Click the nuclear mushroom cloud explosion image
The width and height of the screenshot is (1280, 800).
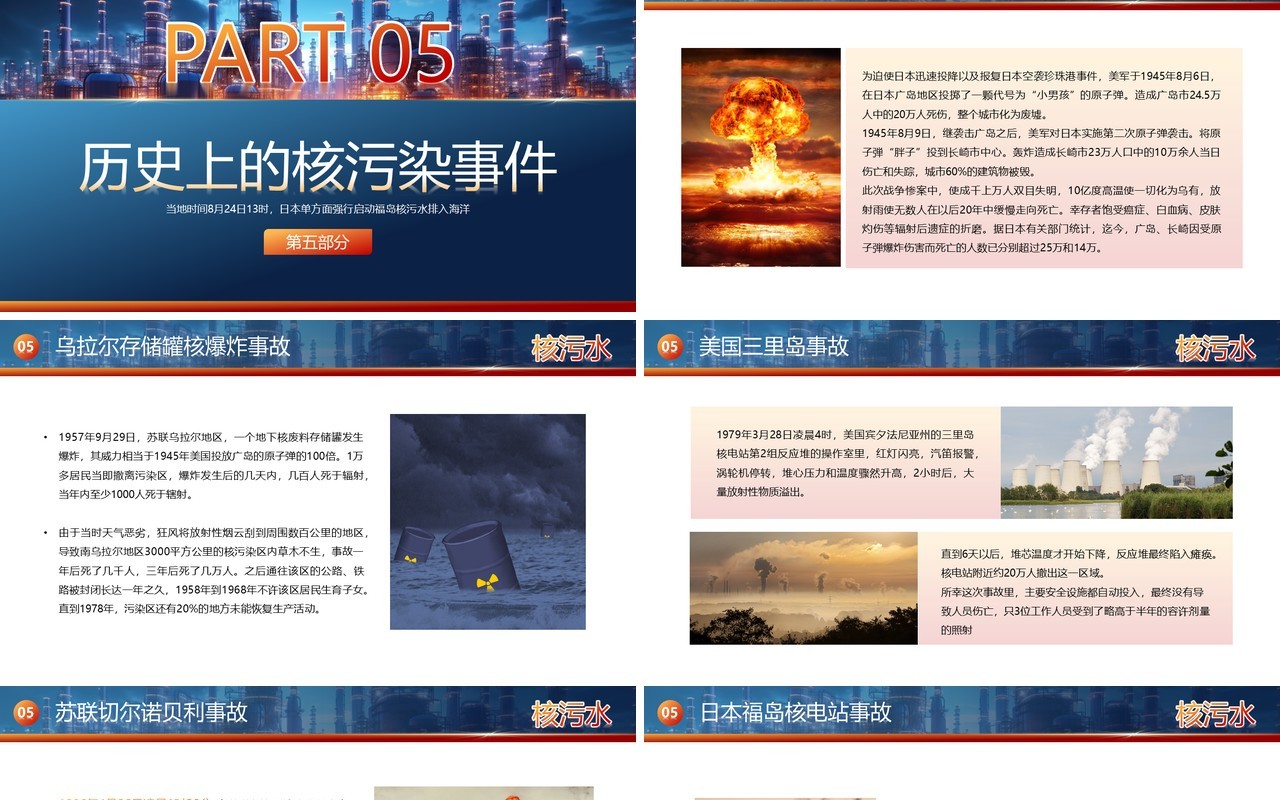(761, 157)
